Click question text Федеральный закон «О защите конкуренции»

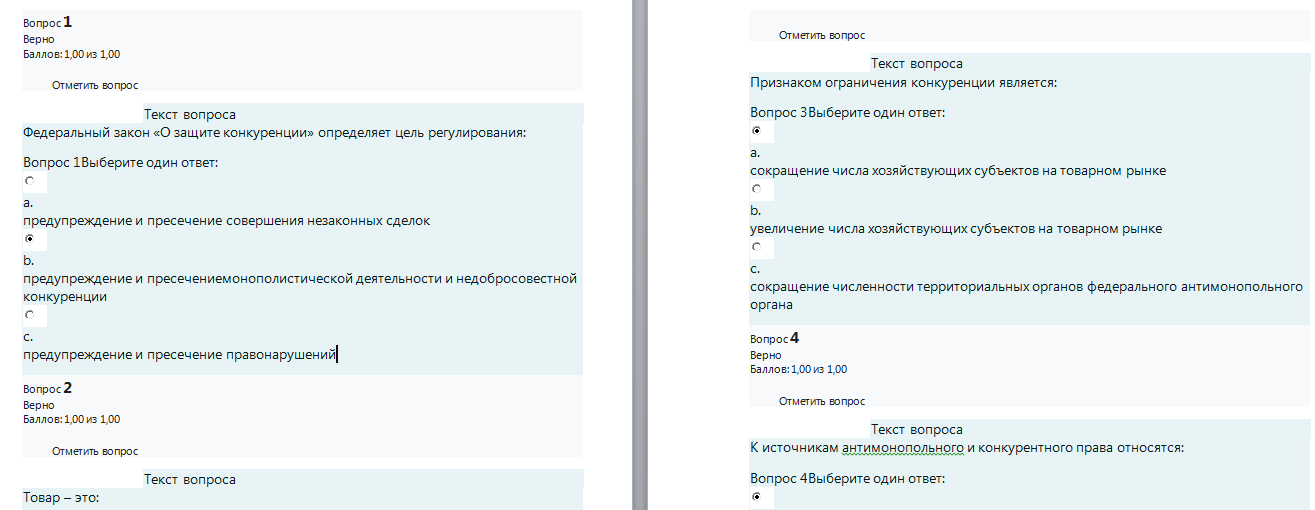pyautogui.click(x=274, y=133)
